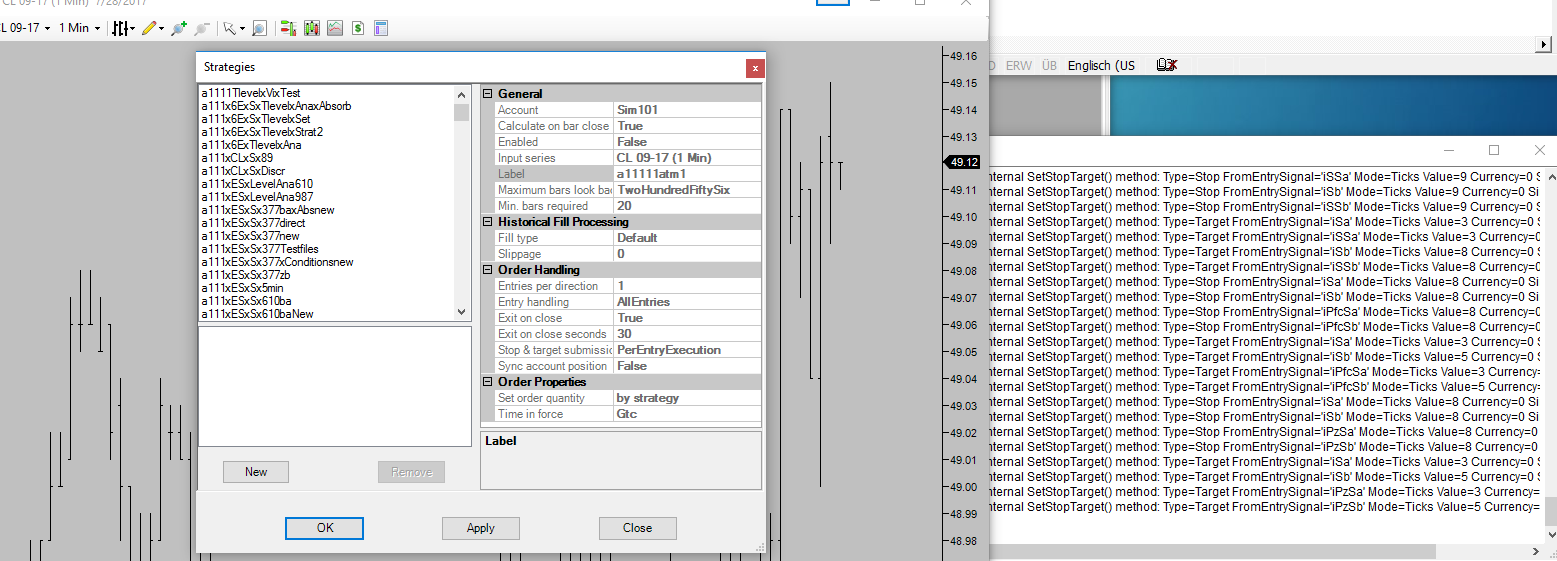Viewport: 1557px width, 561px height.
Task: Toggle Calculate on bar close True value
Action: point(687,126)
